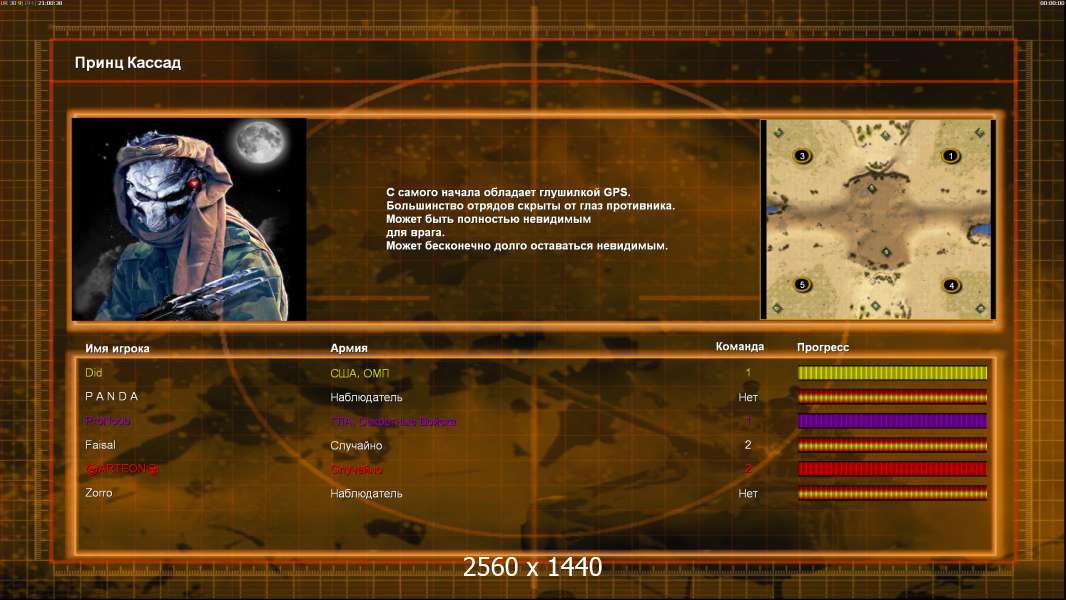
Task: Click the line 'Может быть полностью невидимым'
Action: tap(488, 219)
